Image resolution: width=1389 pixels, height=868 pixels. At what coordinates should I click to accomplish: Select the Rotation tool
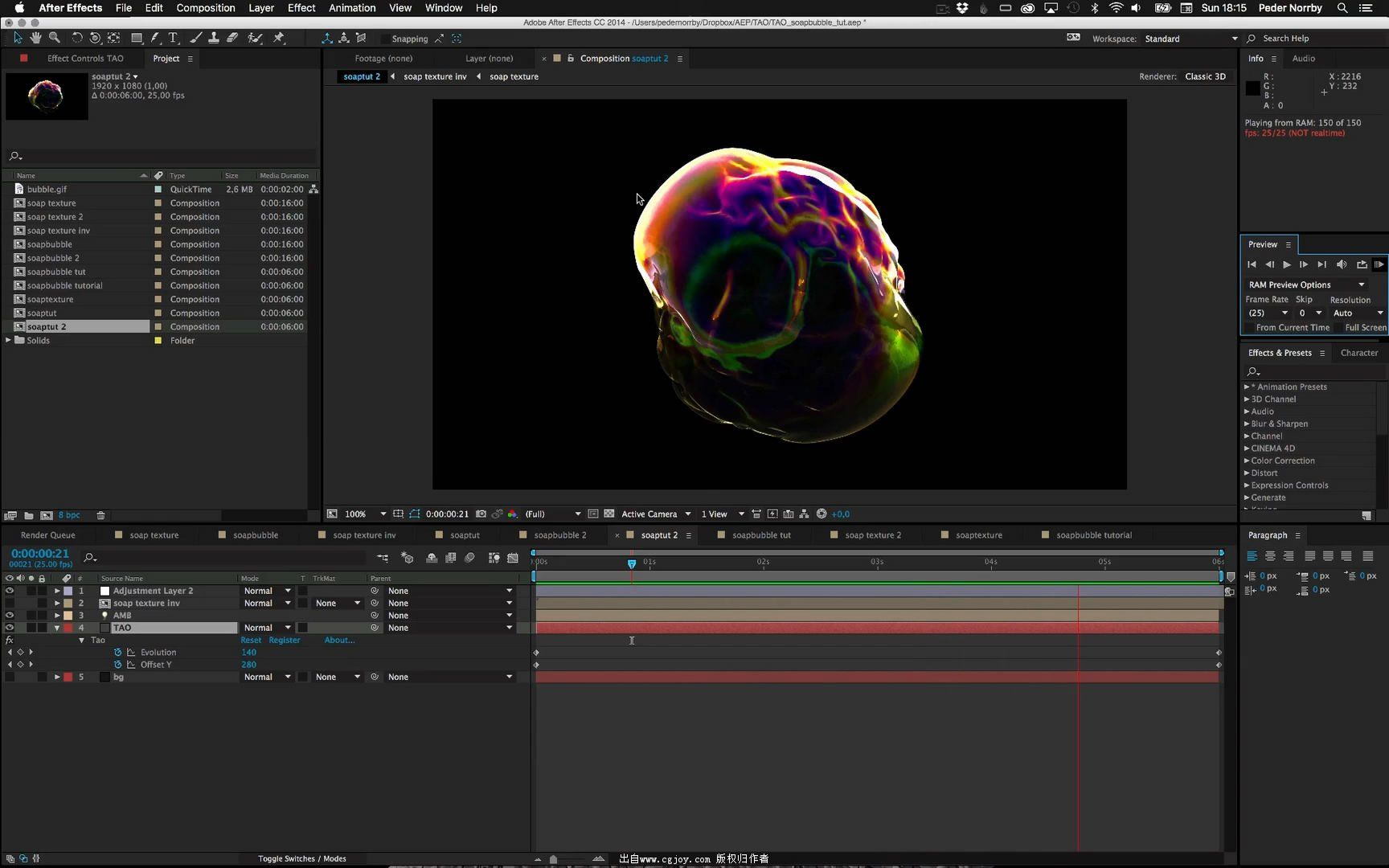(x=77, y=38)
